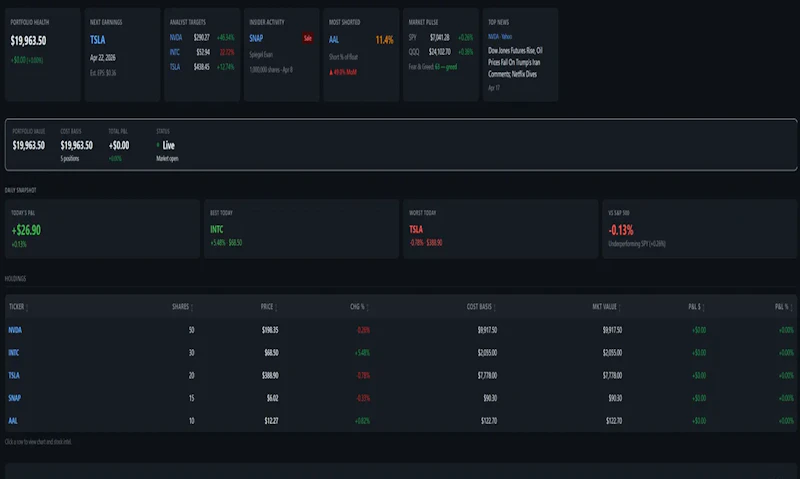This screenshot has height=479, width=800.
Task: Click the 11.4% short of float value
Action: 385,40
